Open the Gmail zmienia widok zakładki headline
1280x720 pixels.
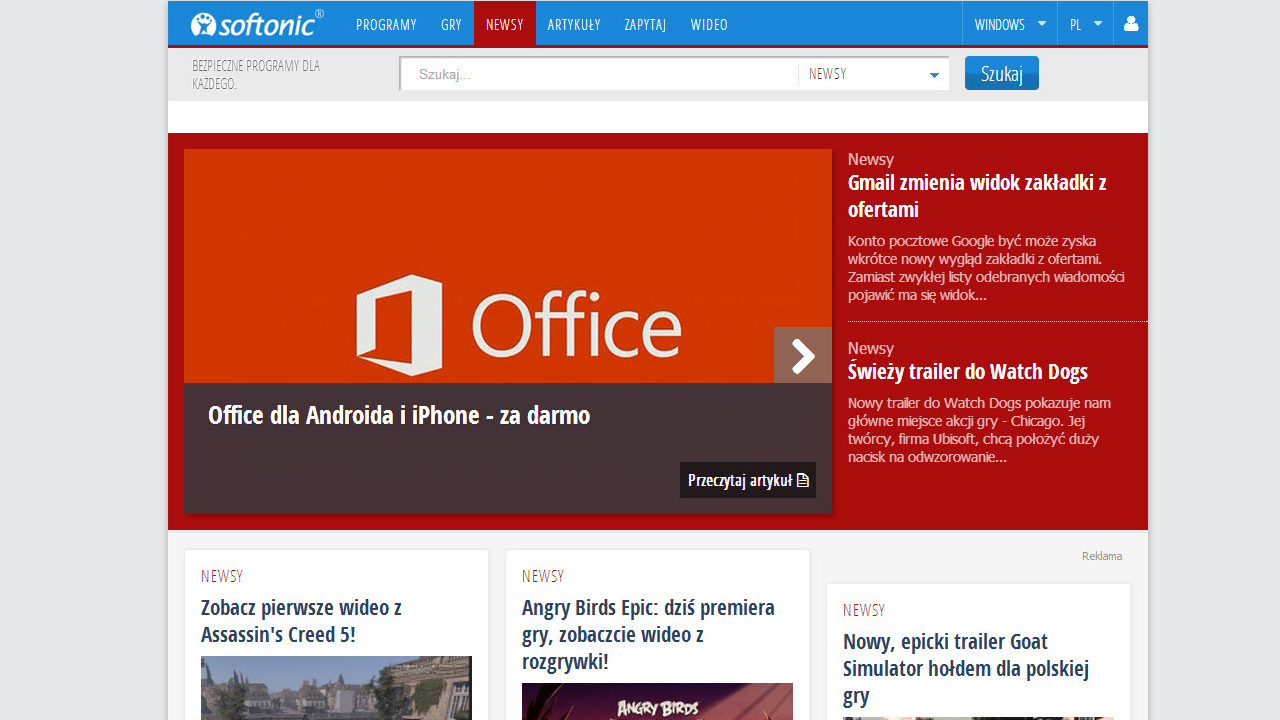pyautogui.click(x=976, y=196)
